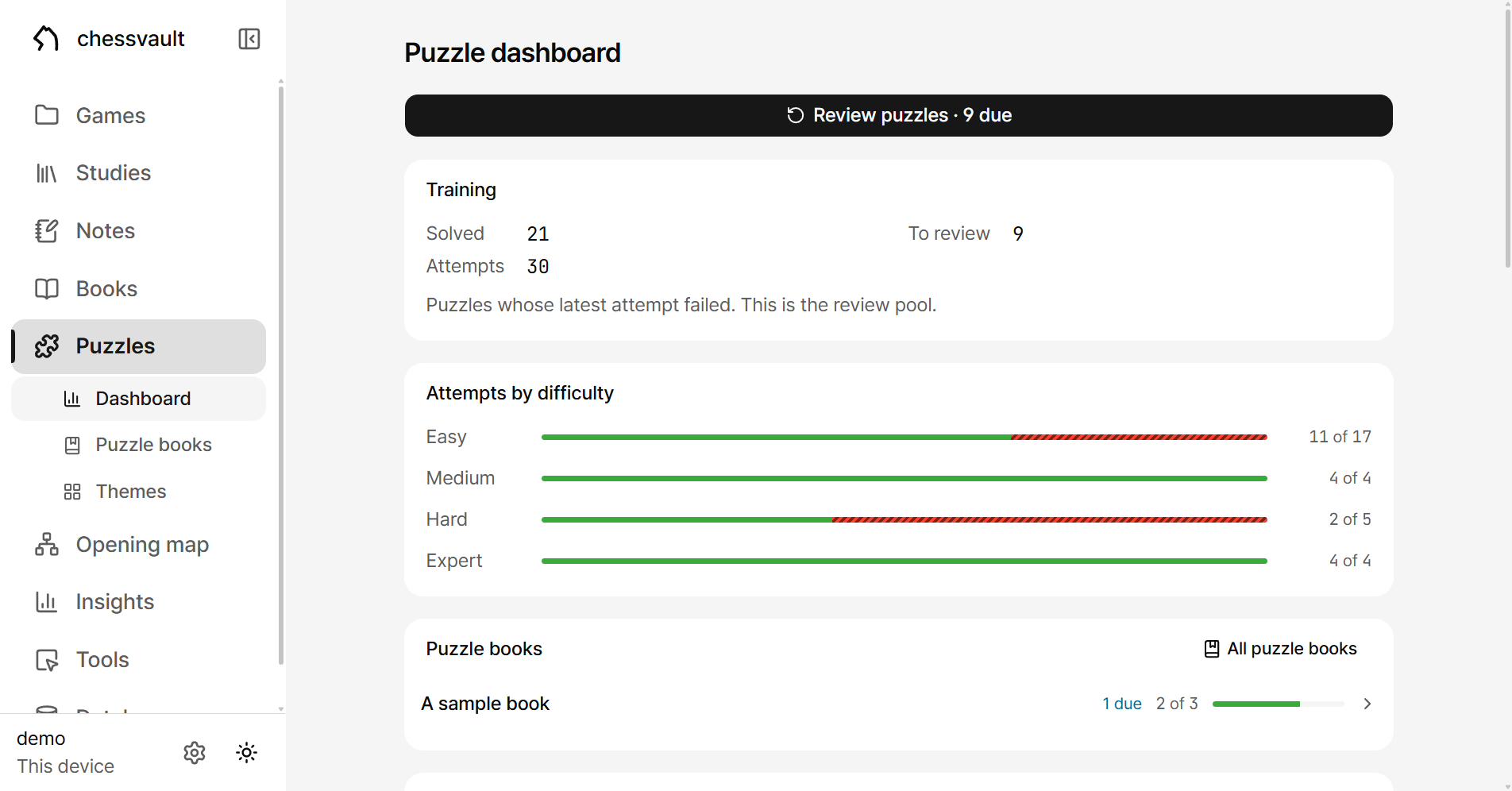The height and width of the screenshot is (791, 1512).
Task: Go to Notes in the sidebar
Action: pos(139,231)
